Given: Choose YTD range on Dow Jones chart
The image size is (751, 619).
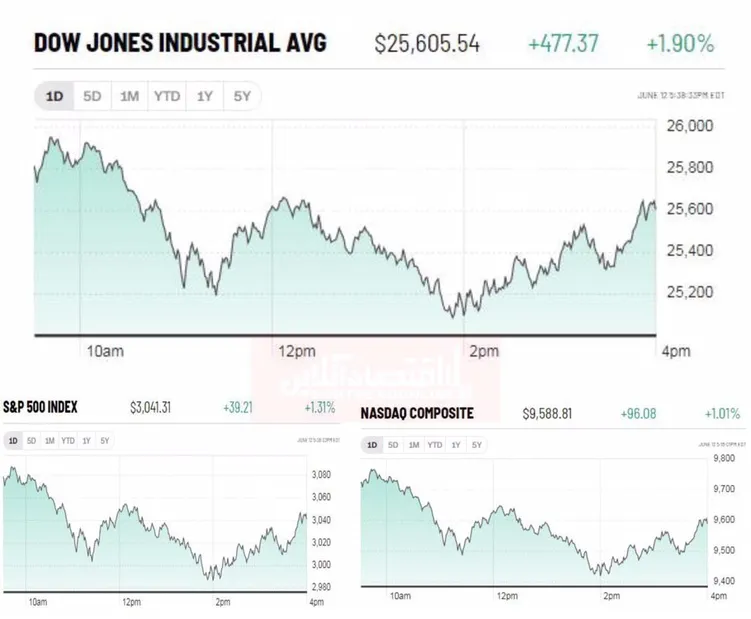Looking at the screenshot, I should pos(167,96).
